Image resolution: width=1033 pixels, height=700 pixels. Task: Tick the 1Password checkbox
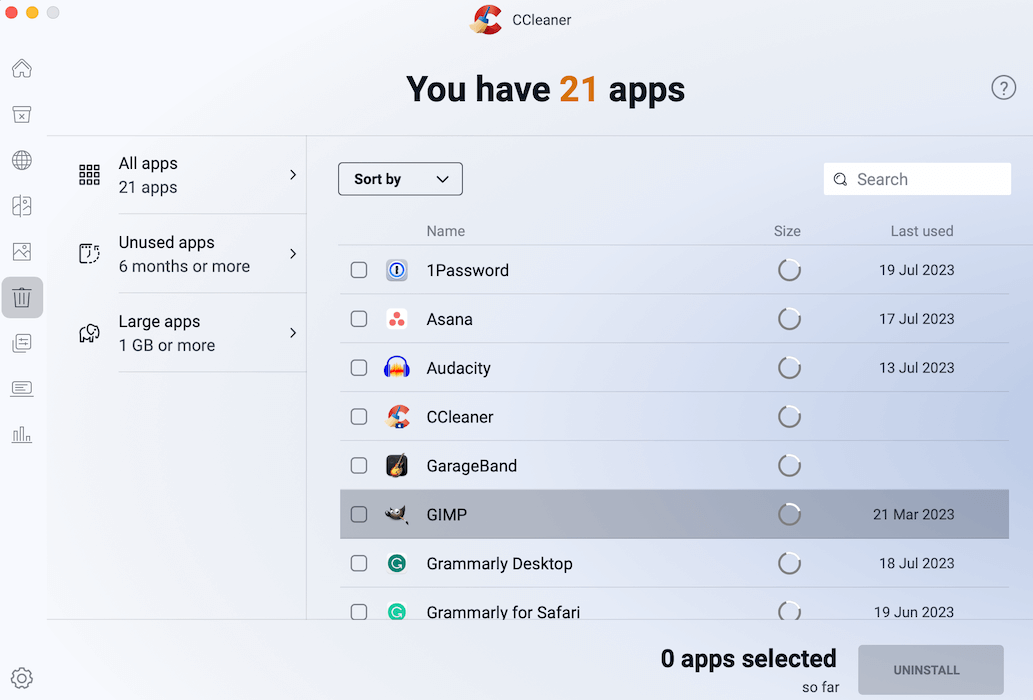pos(358,270)
